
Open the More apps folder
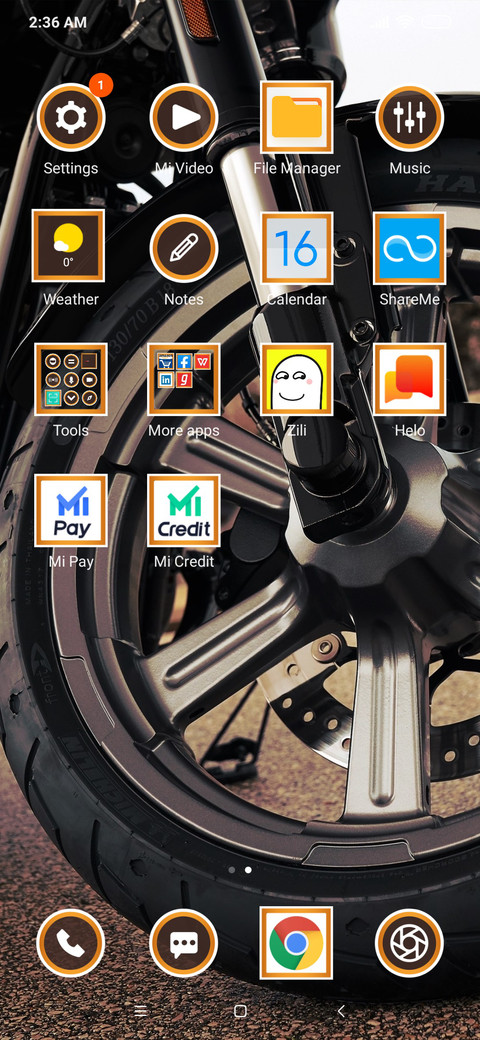[184, 379]
